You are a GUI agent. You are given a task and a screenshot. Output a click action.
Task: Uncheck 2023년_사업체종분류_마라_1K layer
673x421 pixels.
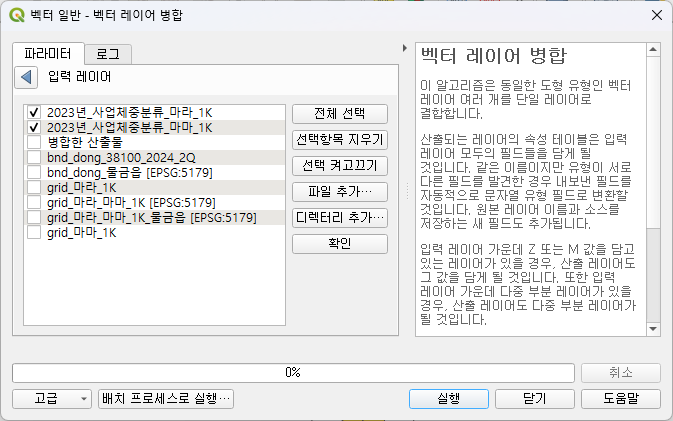coord(34,112)
